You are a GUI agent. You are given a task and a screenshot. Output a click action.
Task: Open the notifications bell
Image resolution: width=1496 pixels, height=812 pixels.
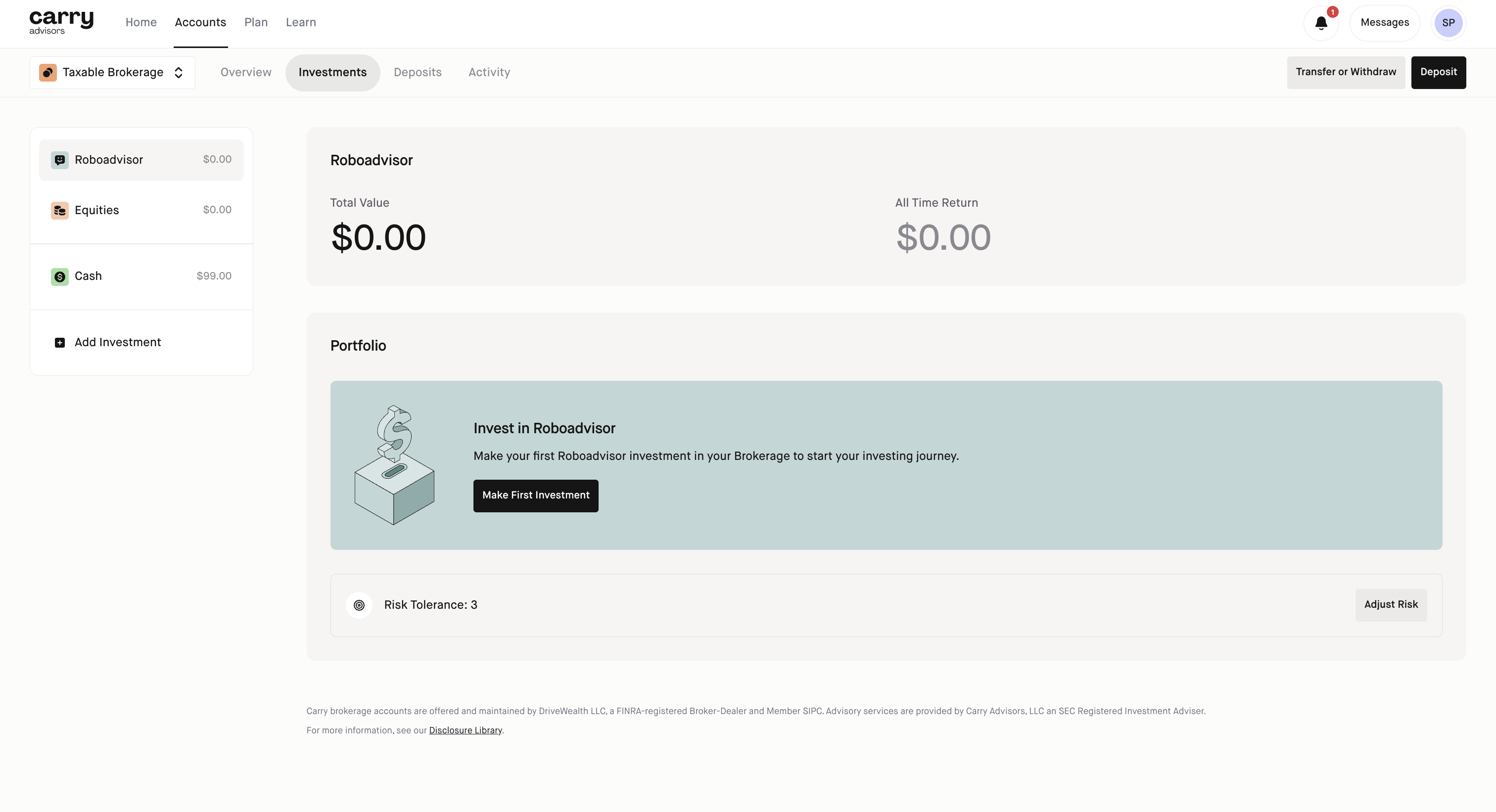click(1320, 23)
